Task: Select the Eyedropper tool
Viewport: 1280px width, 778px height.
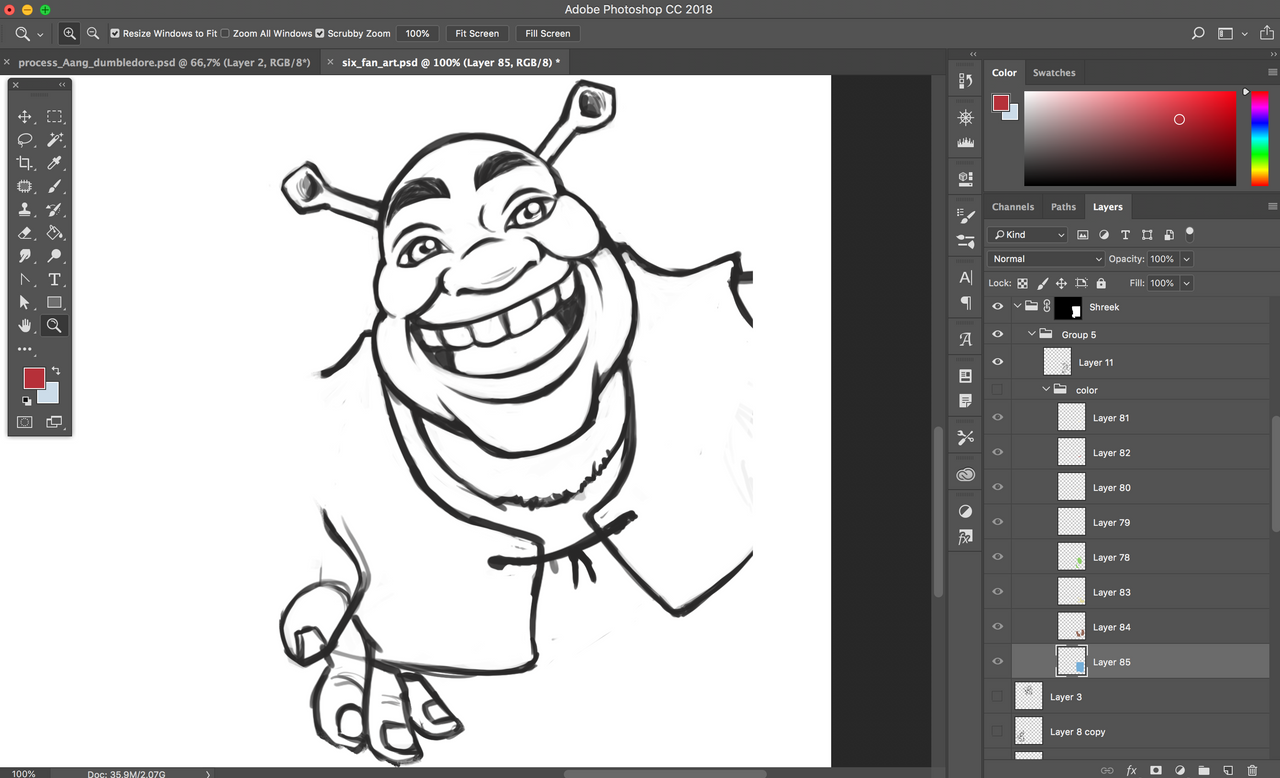Action: (54, 163)
